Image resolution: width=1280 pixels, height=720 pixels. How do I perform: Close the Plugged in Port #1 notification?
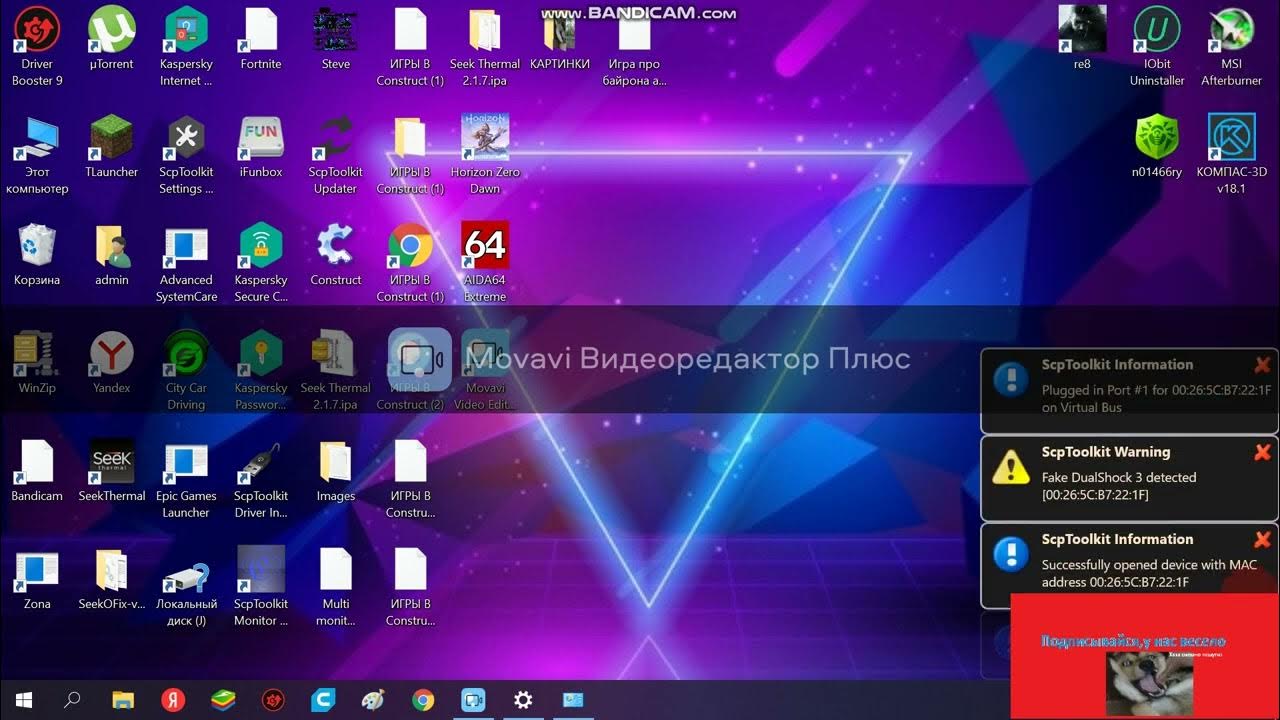1262,365
